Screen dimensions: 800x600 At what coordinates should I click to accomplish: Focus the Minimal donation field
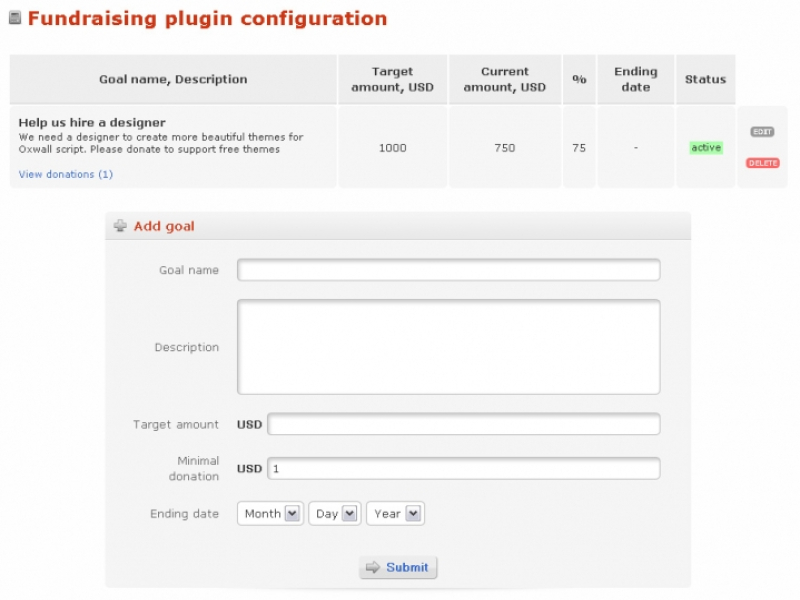(463, 468)
